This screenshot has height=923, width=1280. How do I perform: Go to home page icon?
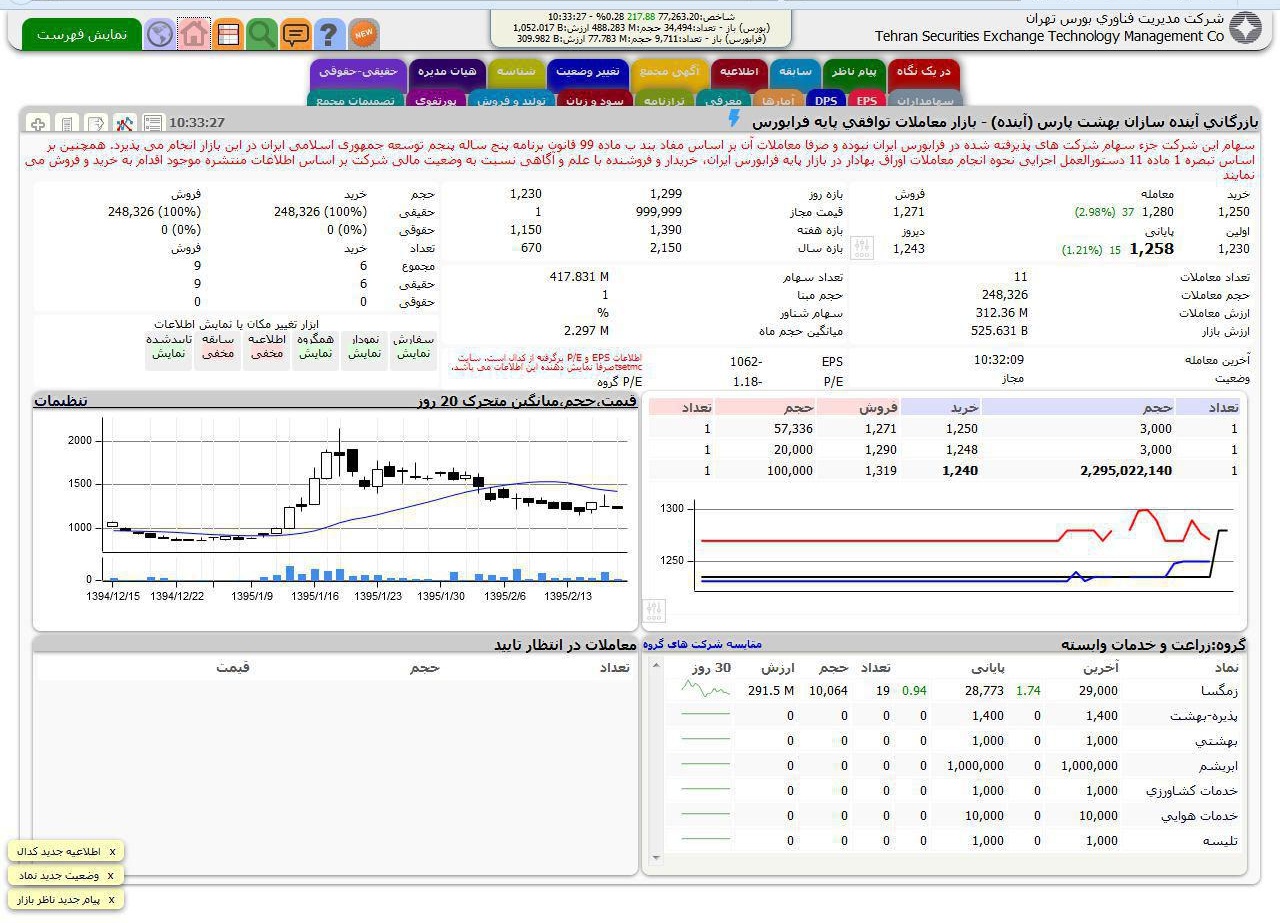click(x=194, y=34)
